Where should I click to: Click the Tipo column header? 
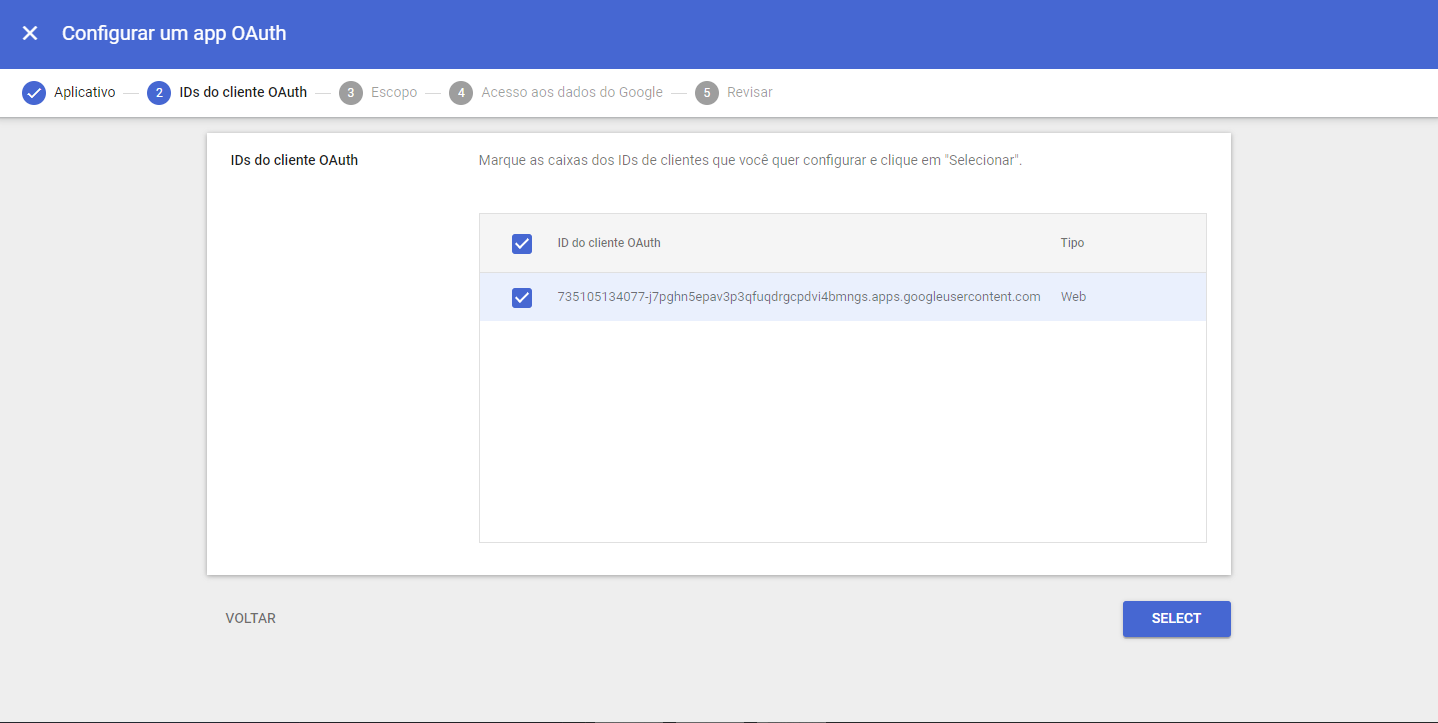(1072, 243)
